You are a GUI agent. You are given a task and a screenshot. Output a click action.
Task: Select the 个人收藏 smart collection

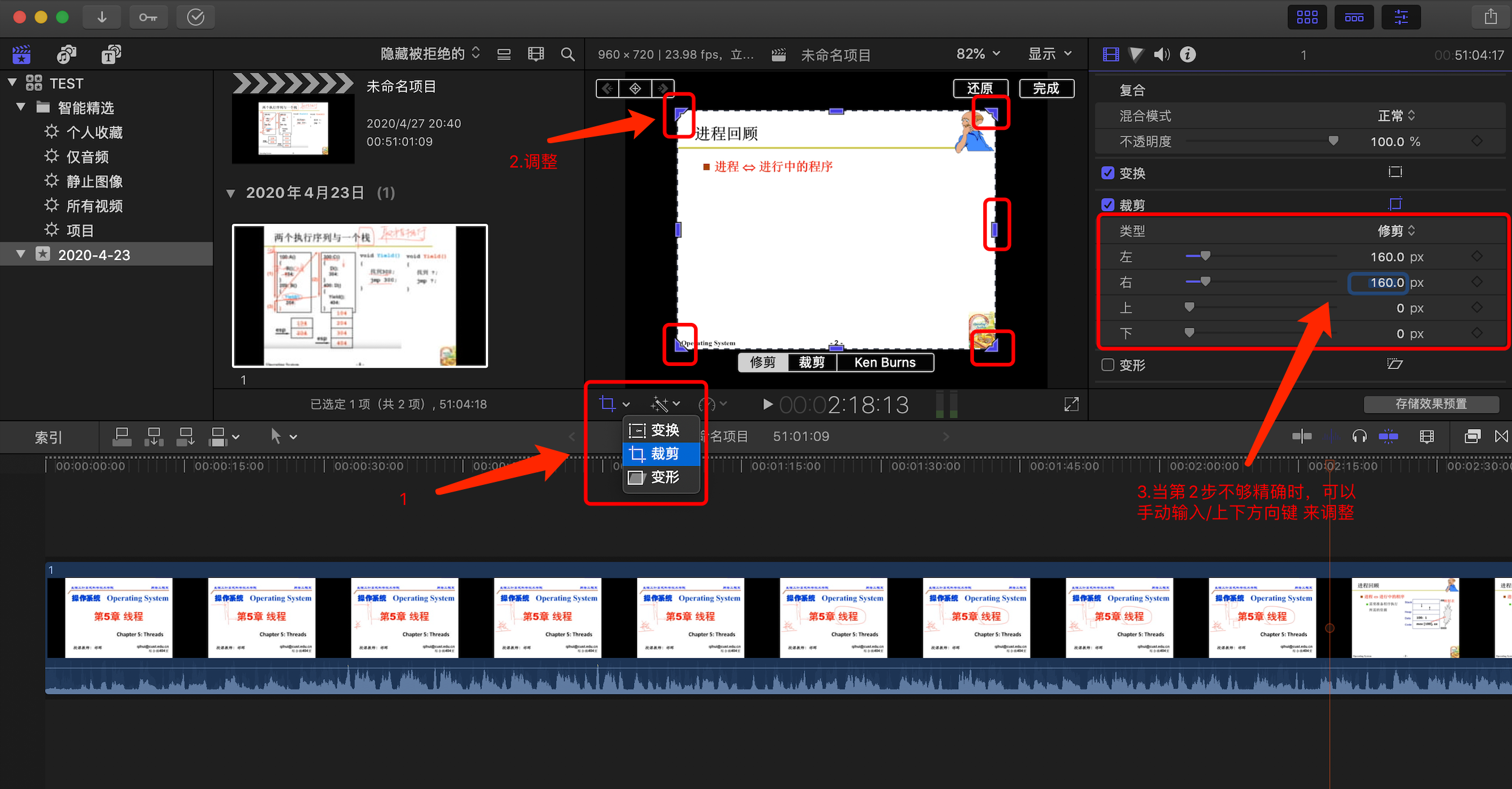point(94,132)
